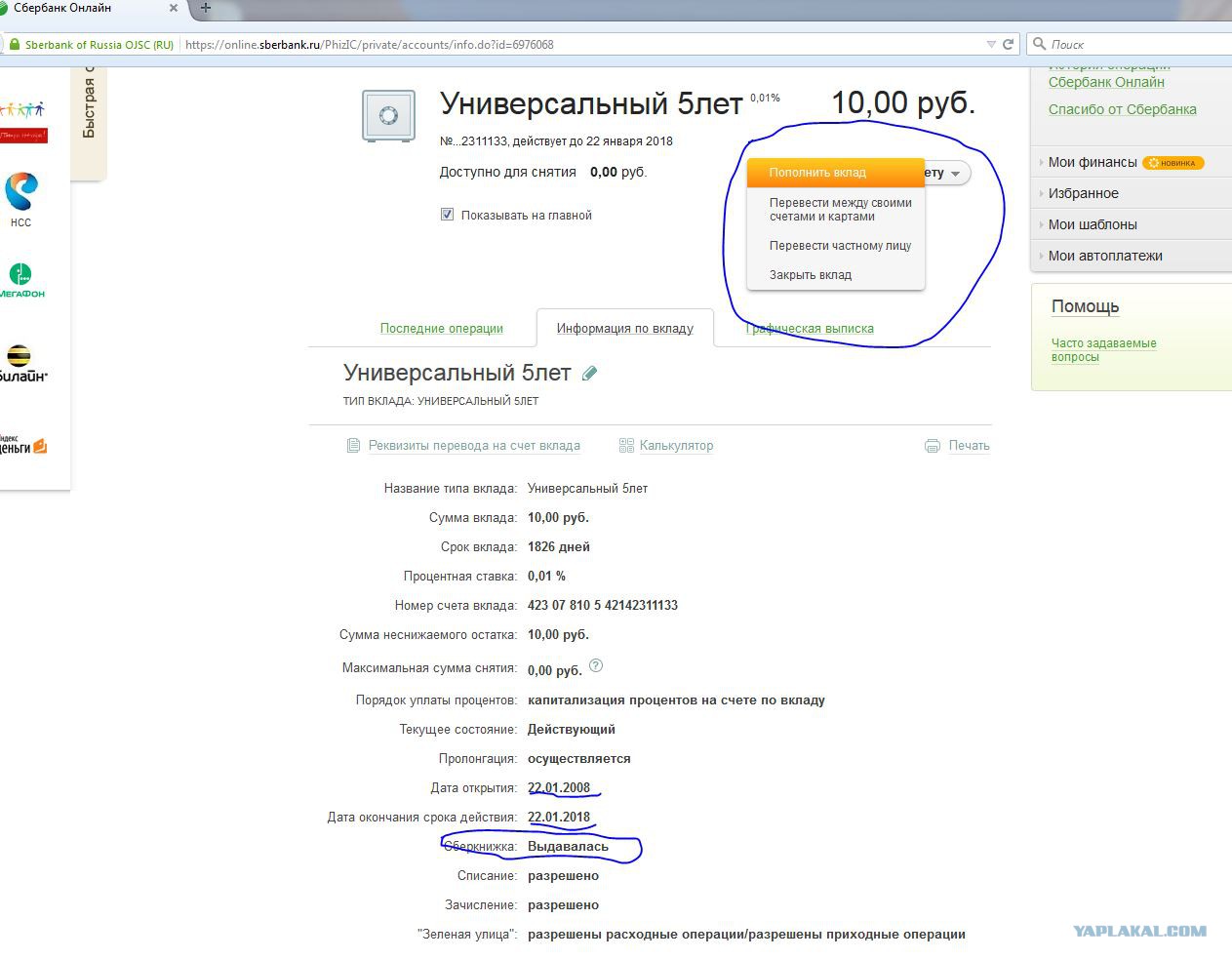The width and height of the screenshot is (1232, 960).
Task: Click the 1826 дней term value
Action: pos(559,546)
